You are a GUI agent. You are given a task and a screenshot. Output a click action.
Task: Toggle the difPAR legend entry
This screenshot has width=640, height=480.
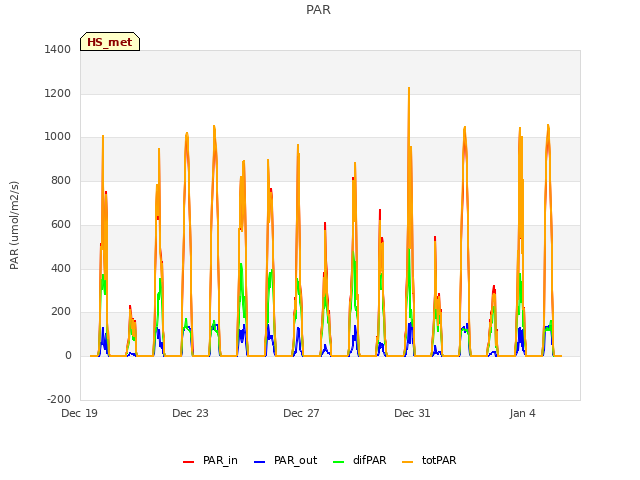pos(360,460)
